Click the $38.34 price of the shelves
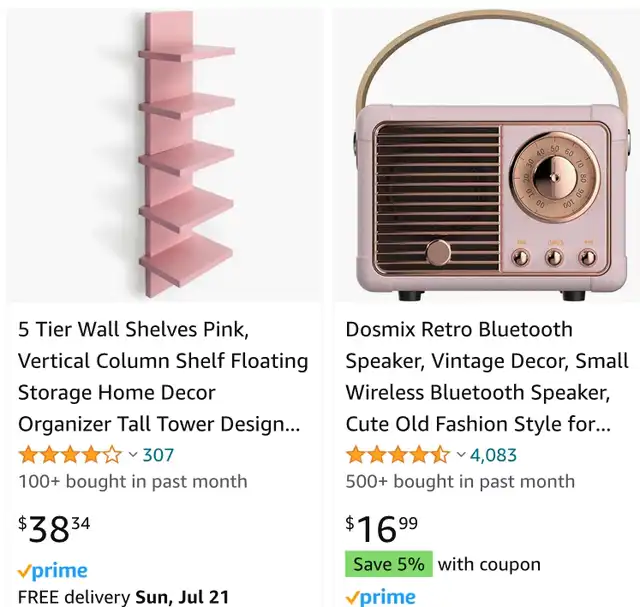640x607 pixels. pos(54,529)
